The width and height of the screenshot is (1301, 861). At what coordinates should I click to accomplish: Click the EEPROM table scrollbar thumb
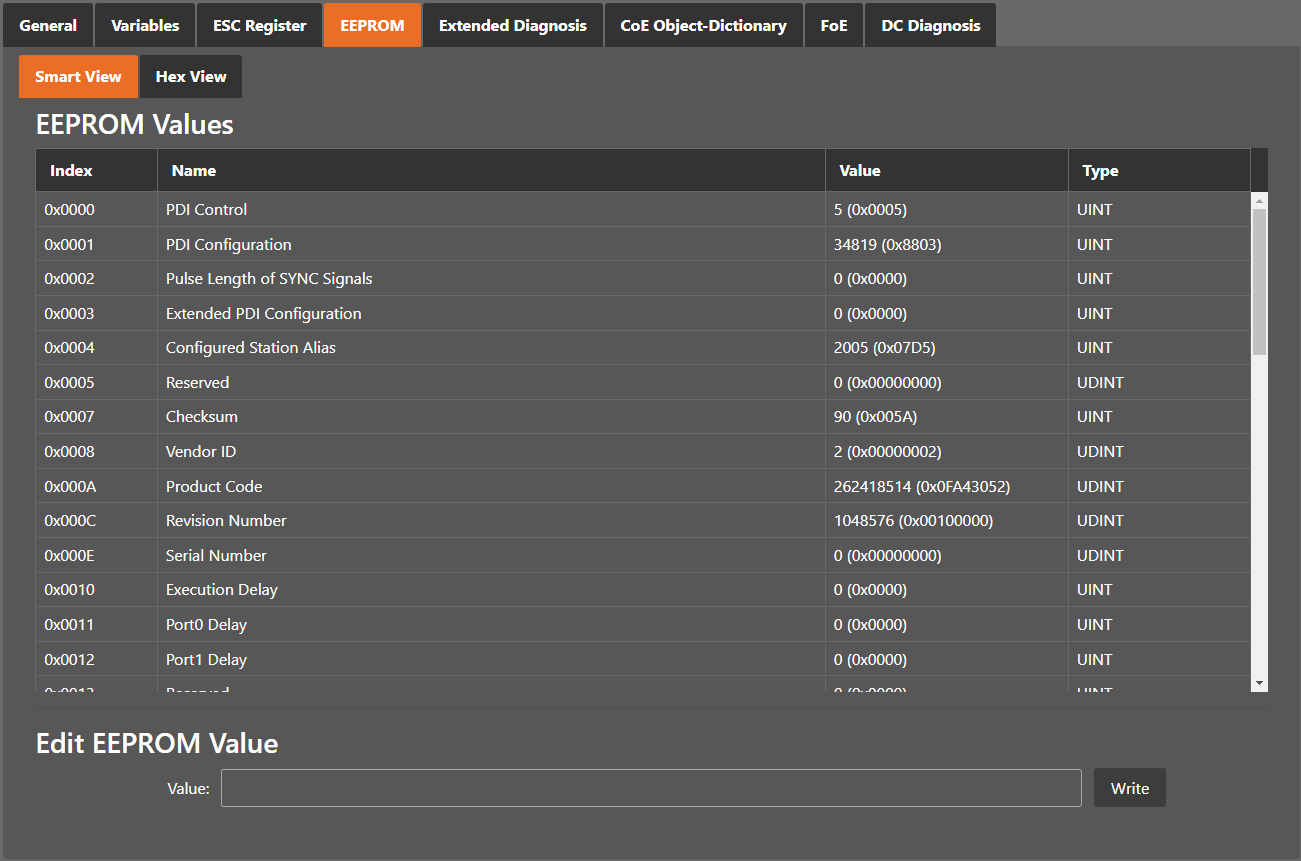click(1259, 280)
